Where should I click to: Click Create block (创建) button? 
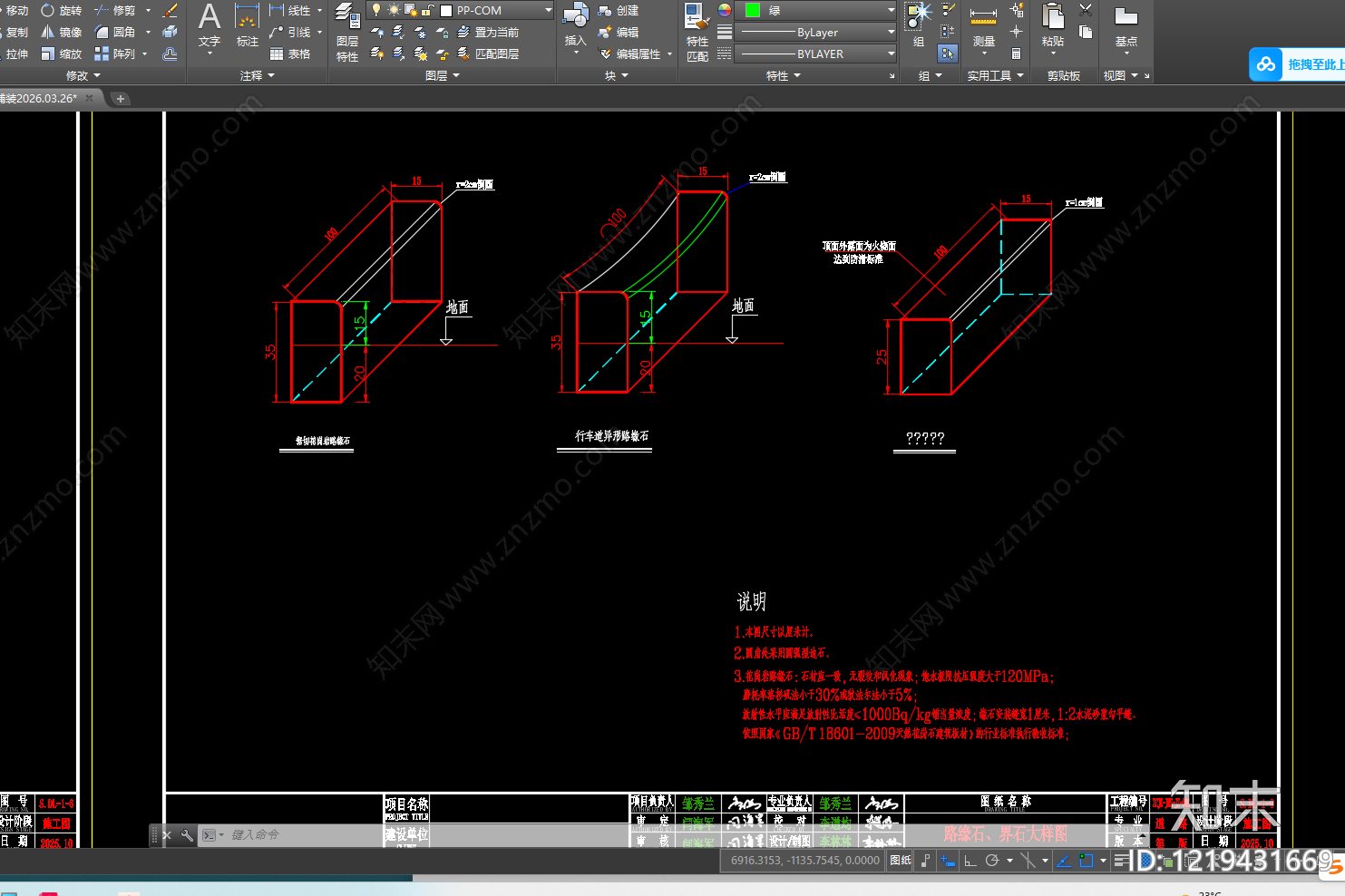coord(619,11)
